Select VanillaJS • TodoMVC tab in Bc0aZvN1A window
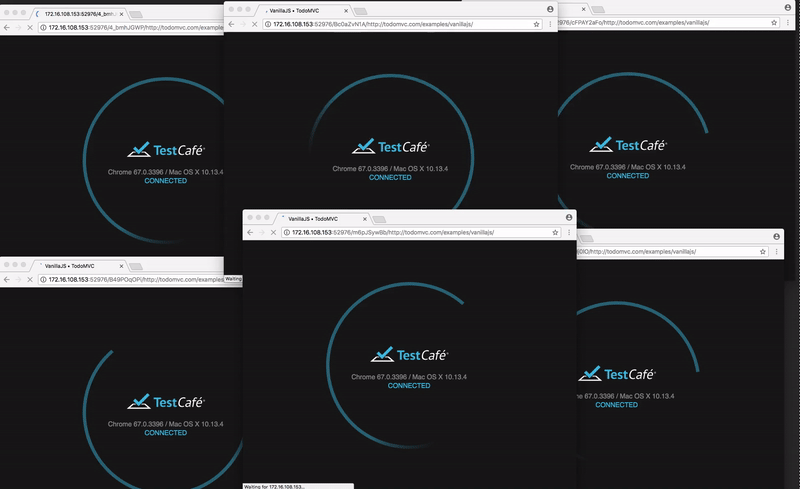The width and height of the screenshot is (800, 489). [304, 10]
